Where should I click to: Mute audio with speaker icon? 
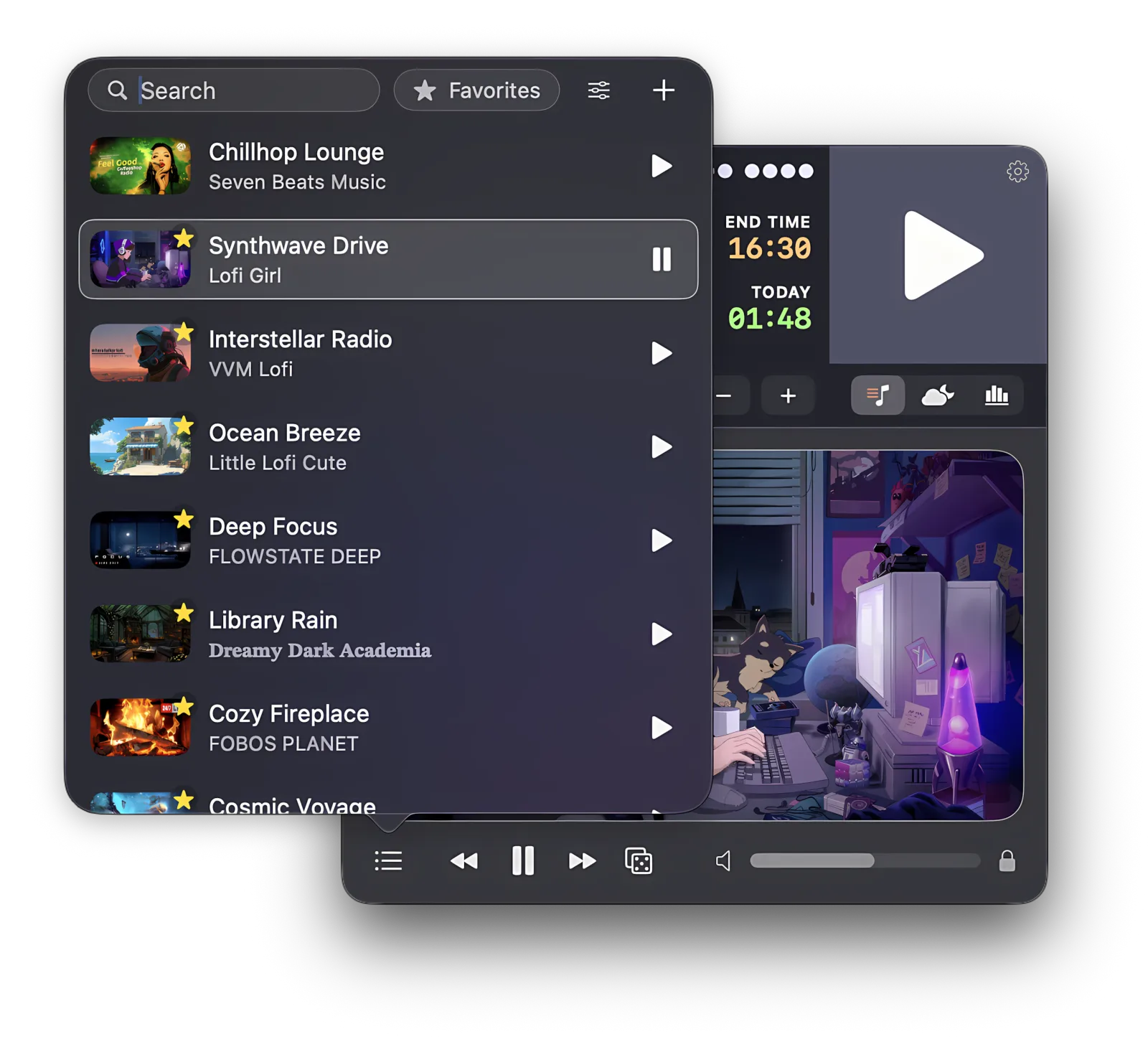[x=723, y=860]
